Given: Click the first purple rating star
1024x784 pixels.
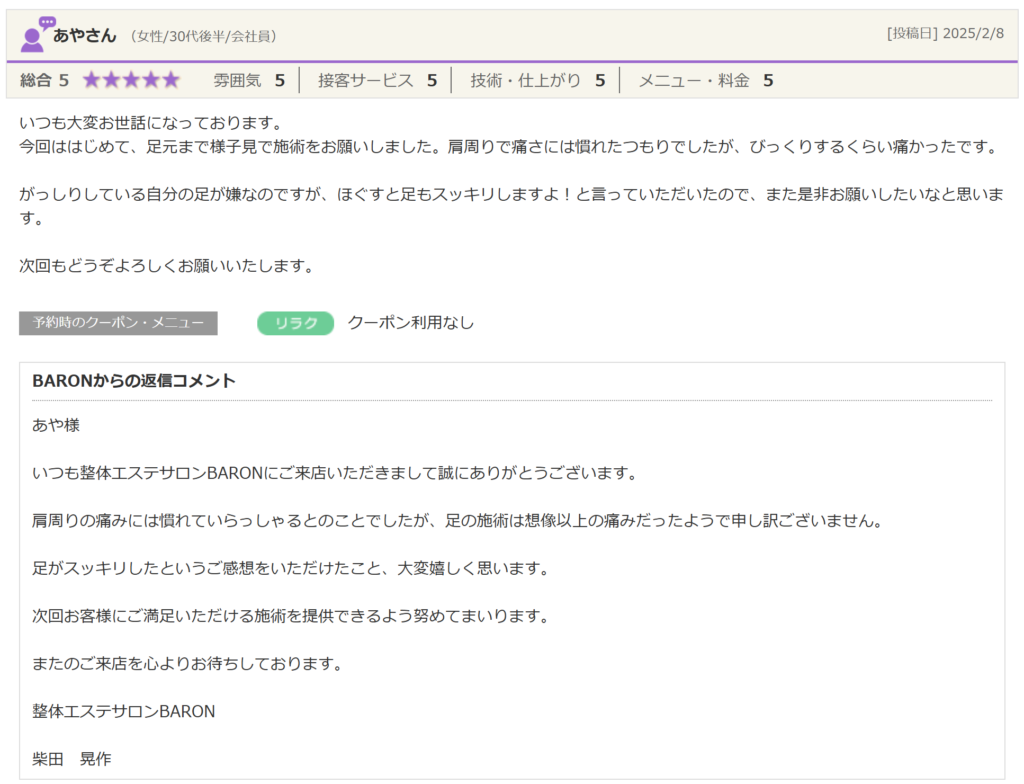Looking at the screenshot, I should click(92, 80).
